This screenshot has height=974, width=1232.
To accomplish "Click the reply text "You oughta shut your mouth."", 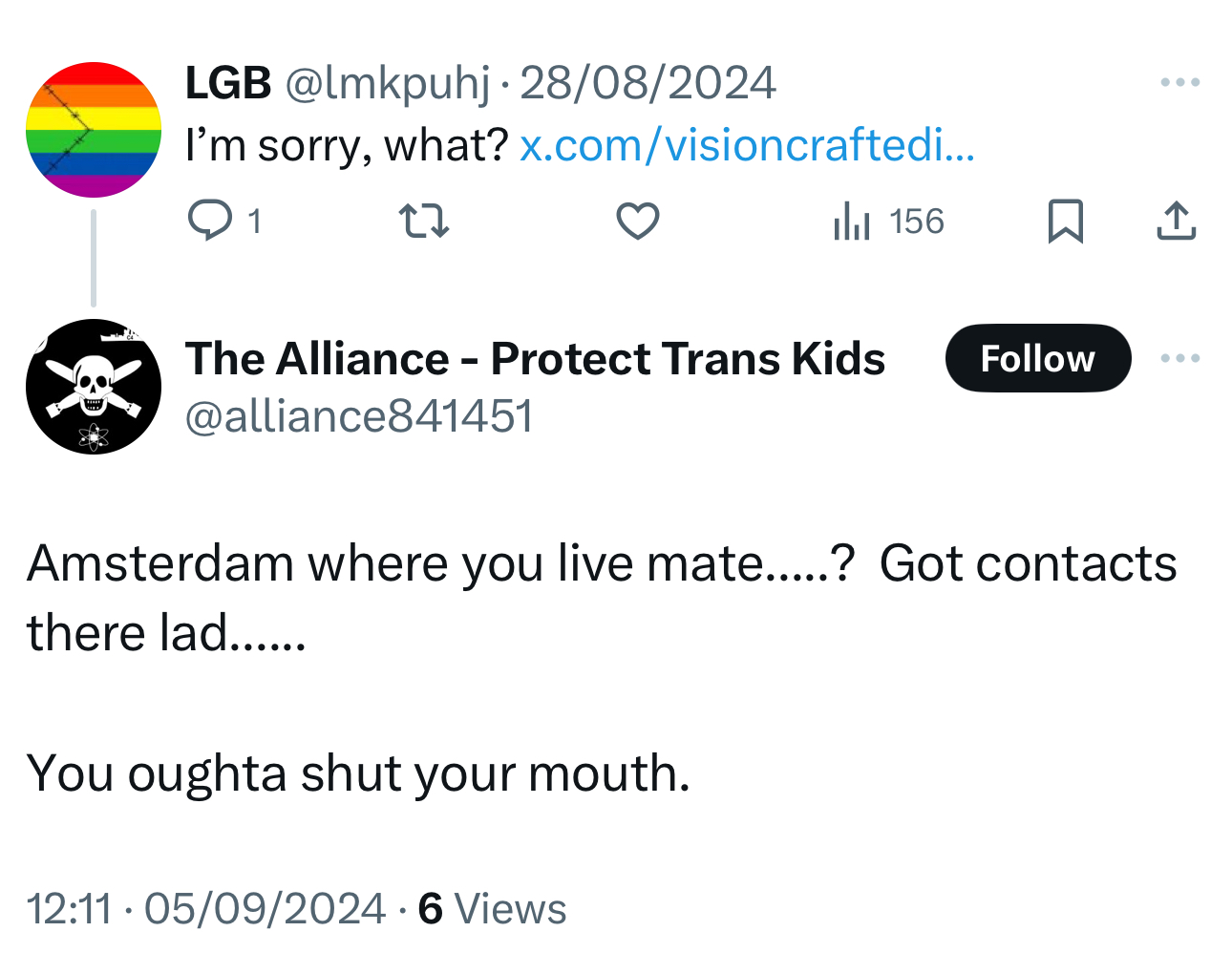I will [x=358, y=773].
